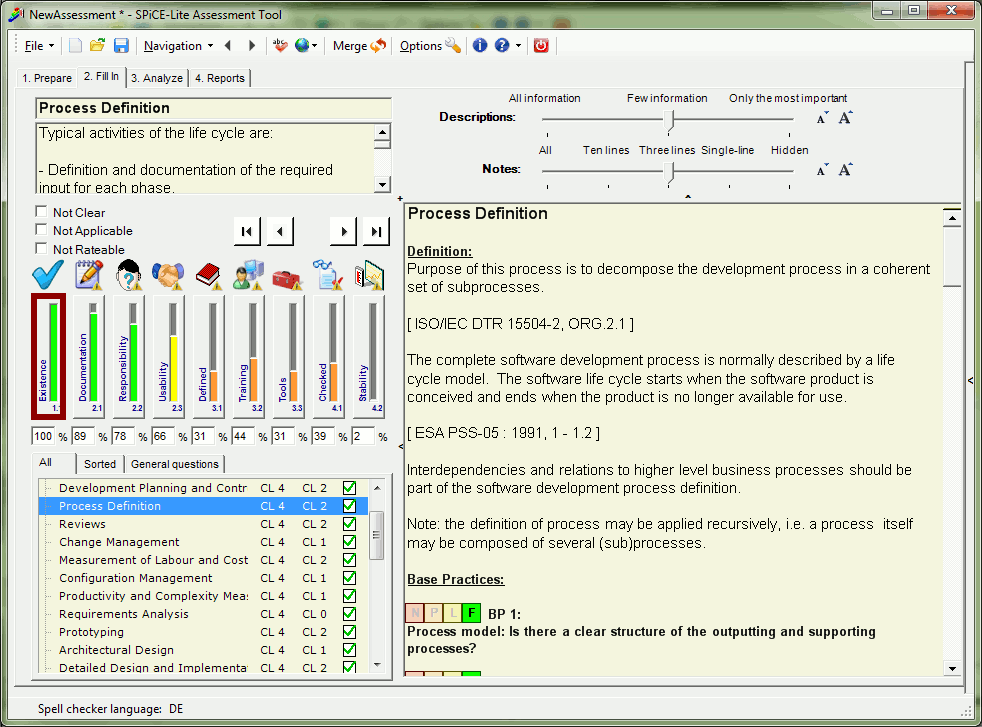Select the General questions tab
982x727 pixels.
pyautogui.click(x=175, y=464)
